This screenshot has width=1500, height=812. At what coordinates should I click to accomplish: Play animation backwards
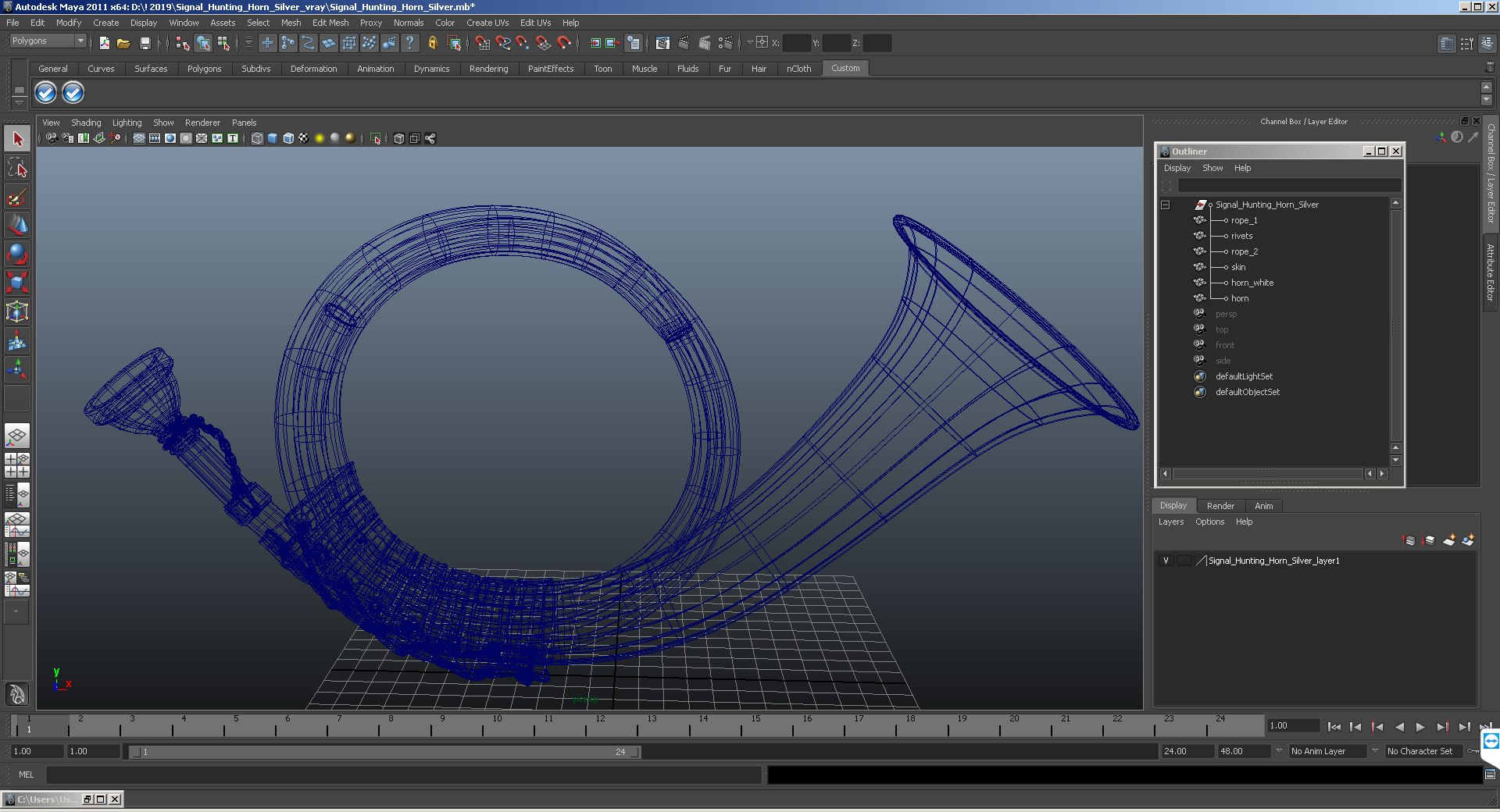click(x=1398, y=727)
